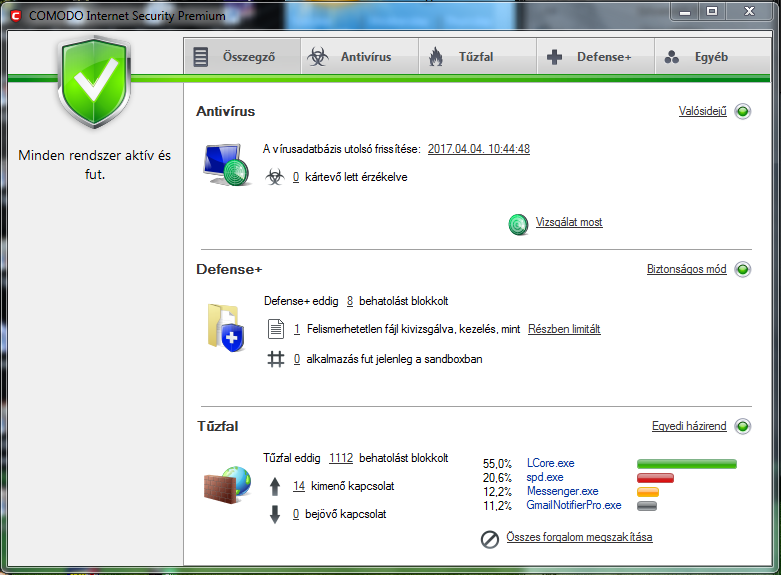
Task: Click the spd.exe traffic entry
Action: pyautogui.click(x=545, y=477)
